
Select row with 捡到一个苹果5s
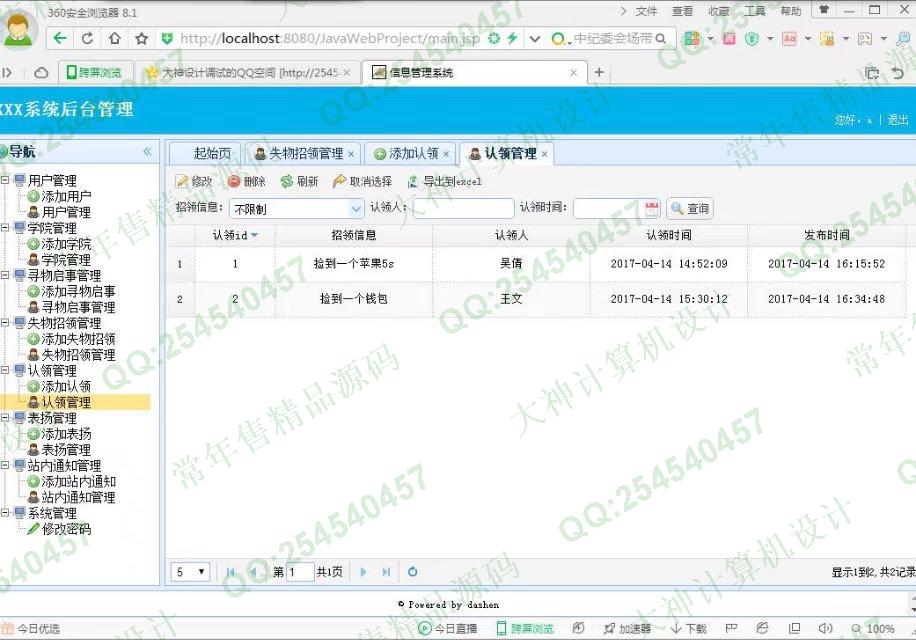pyautogui.click(x=535, y=264)
